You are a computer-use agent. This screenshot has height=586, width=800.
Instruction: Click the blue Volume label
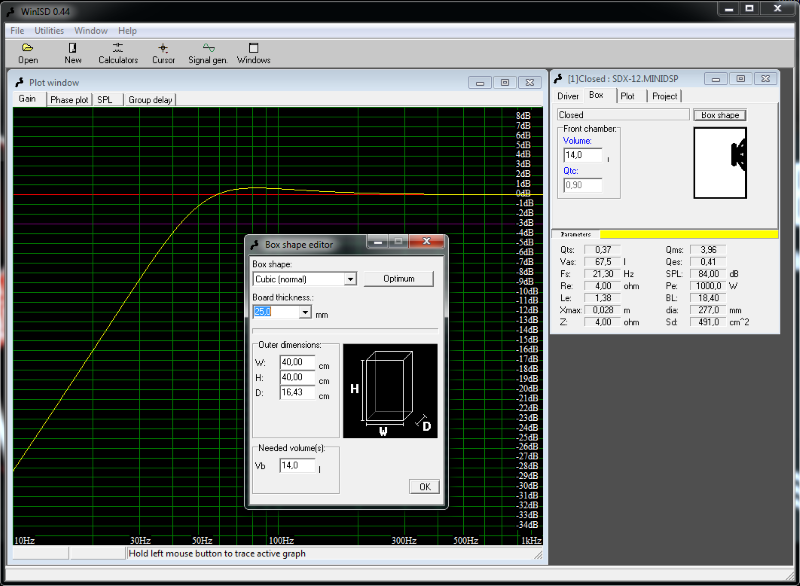577,141
